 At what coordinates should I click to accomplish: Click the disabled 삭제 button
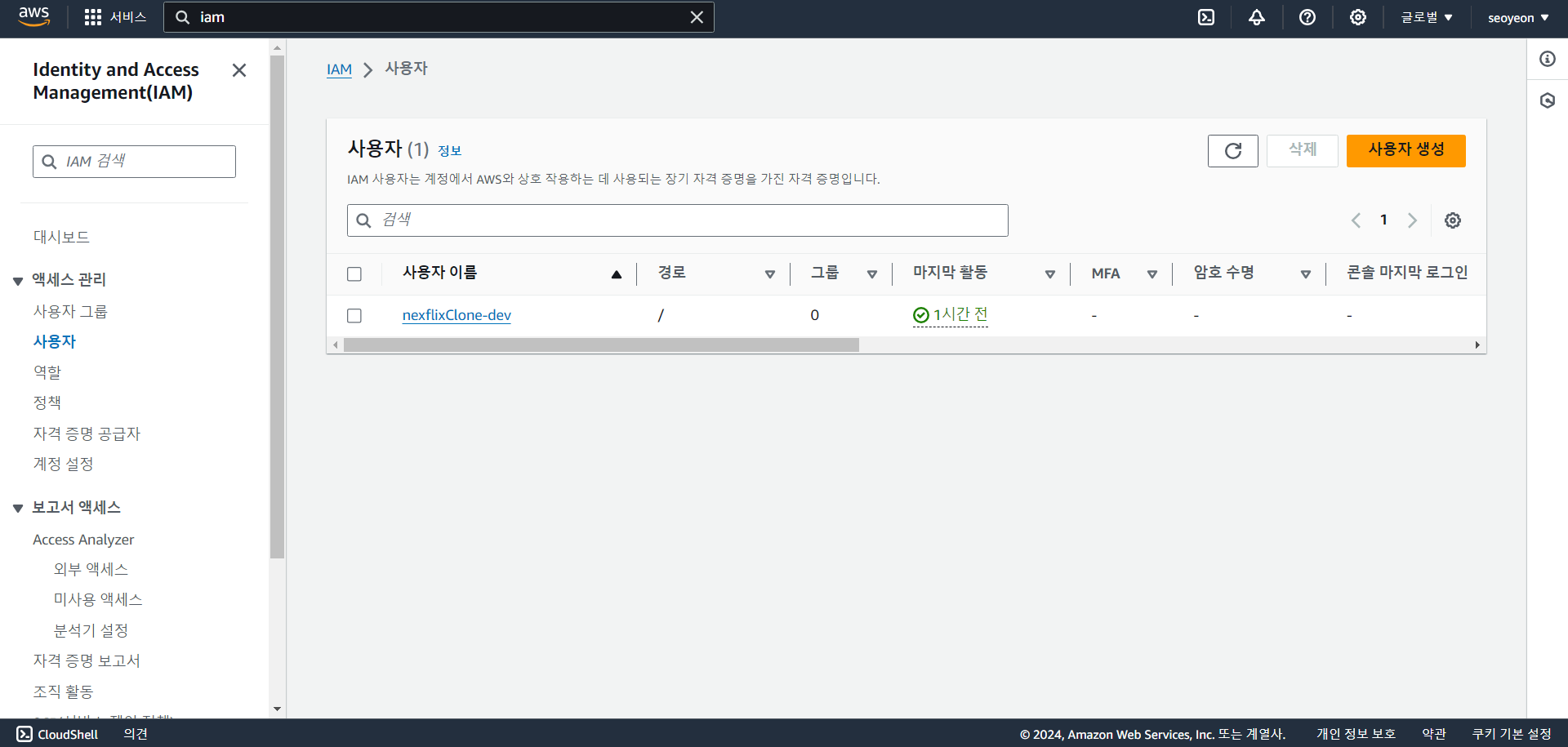click(1303, 151)
